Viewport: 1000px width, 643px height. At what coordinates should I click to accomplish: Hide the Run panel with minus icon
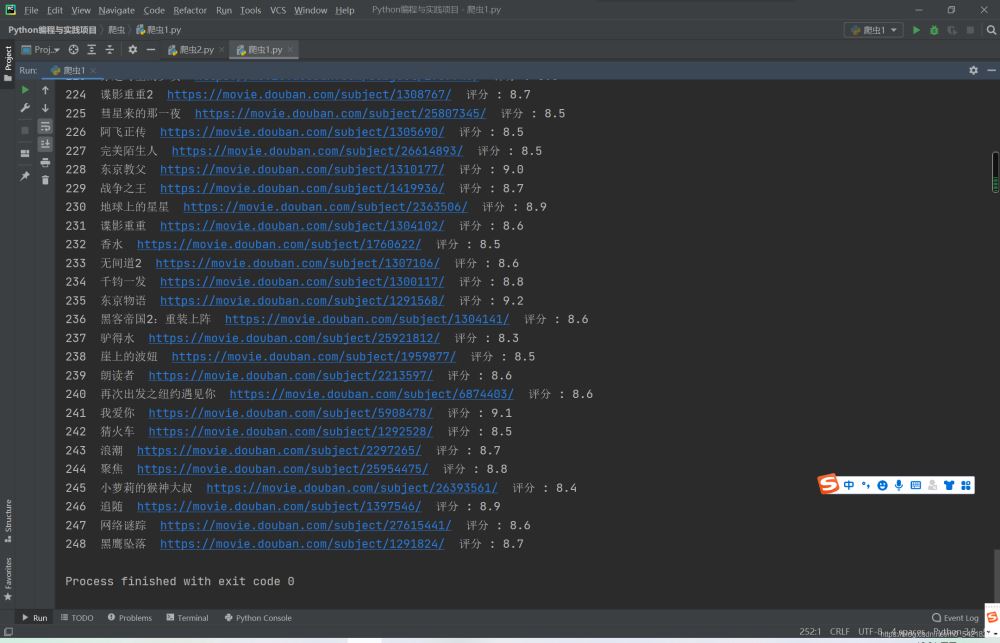(x=991, y=70)
